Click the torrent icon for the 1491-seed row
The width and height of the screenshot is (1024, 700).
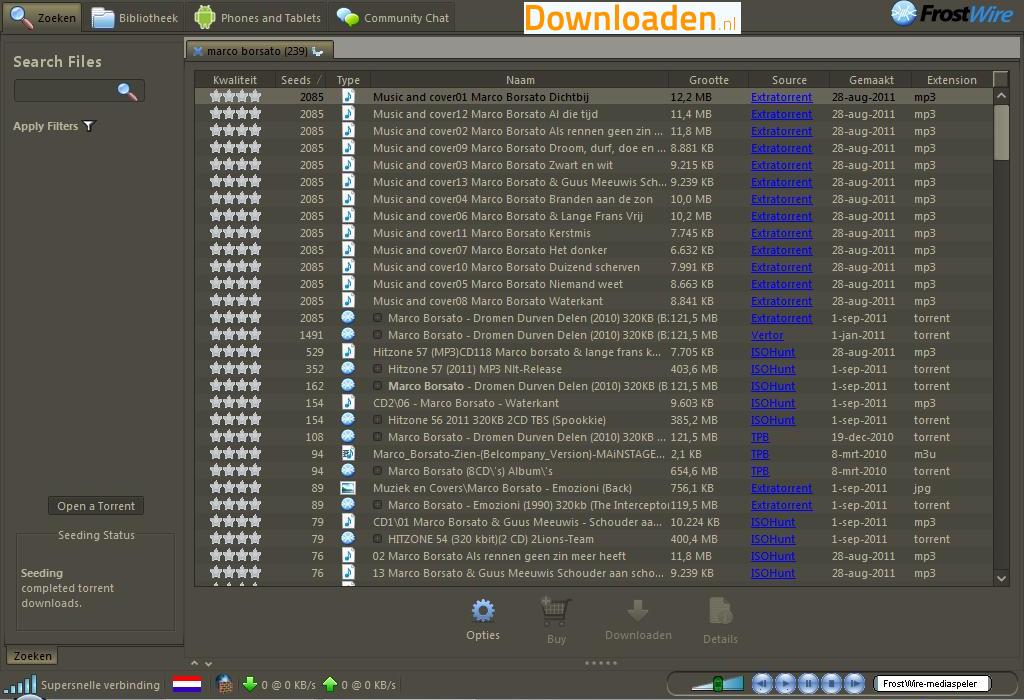pyautogui.click(x=348, y=334)
